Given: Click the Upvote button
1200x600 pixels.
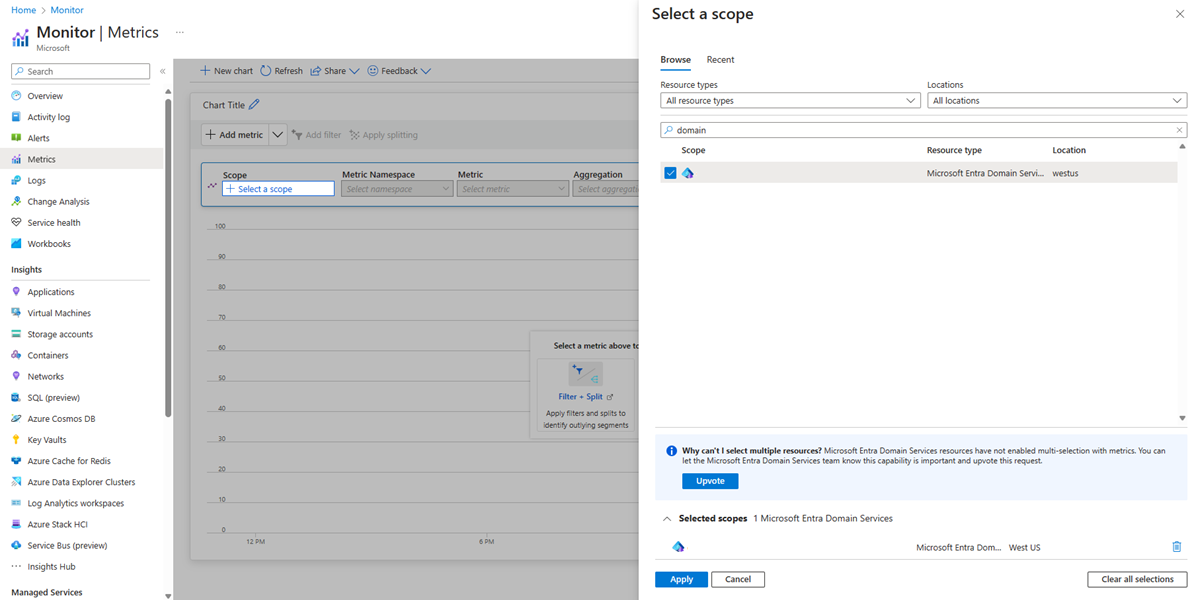Looking at the screenshot, I should (x=710, y=481).
